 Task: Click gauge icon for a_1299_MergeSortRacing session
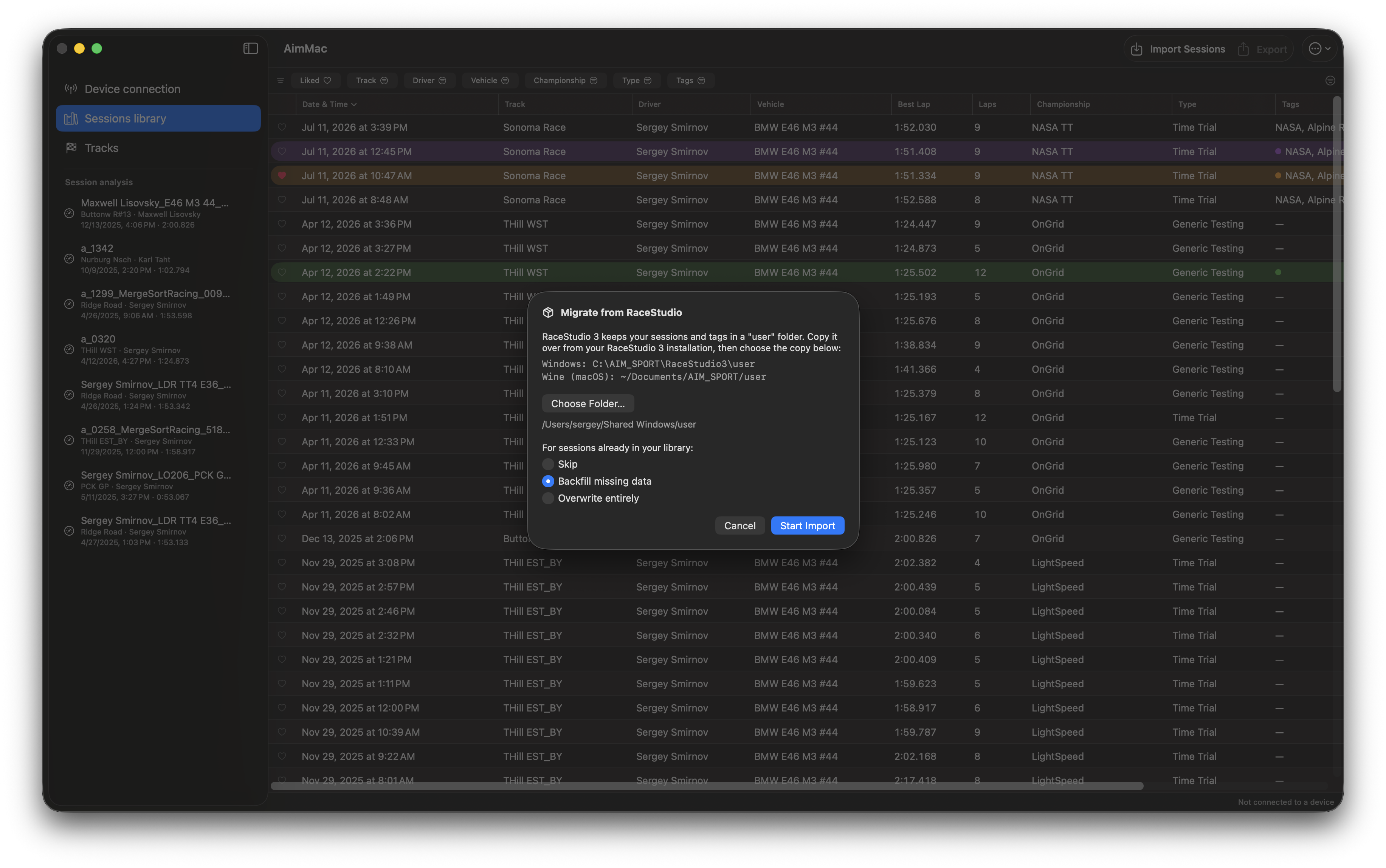(x=69, y=304)
